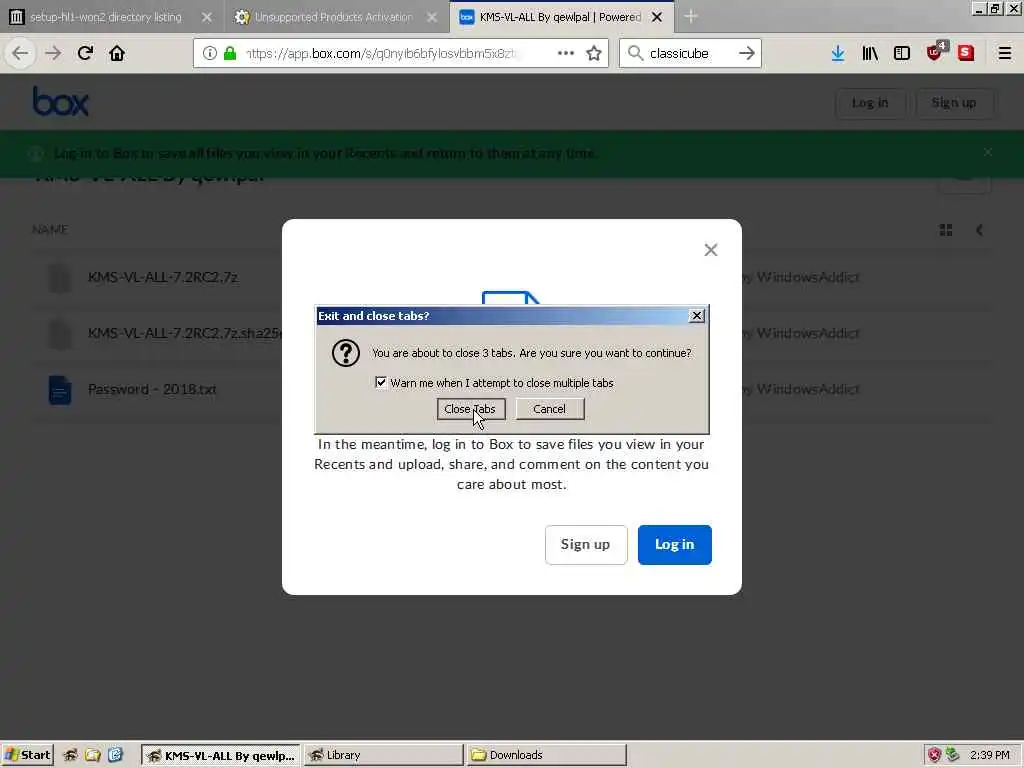Run the classicube search with the arrow
The width and height of the screenshot is (1024, 768).
(746, 53)
